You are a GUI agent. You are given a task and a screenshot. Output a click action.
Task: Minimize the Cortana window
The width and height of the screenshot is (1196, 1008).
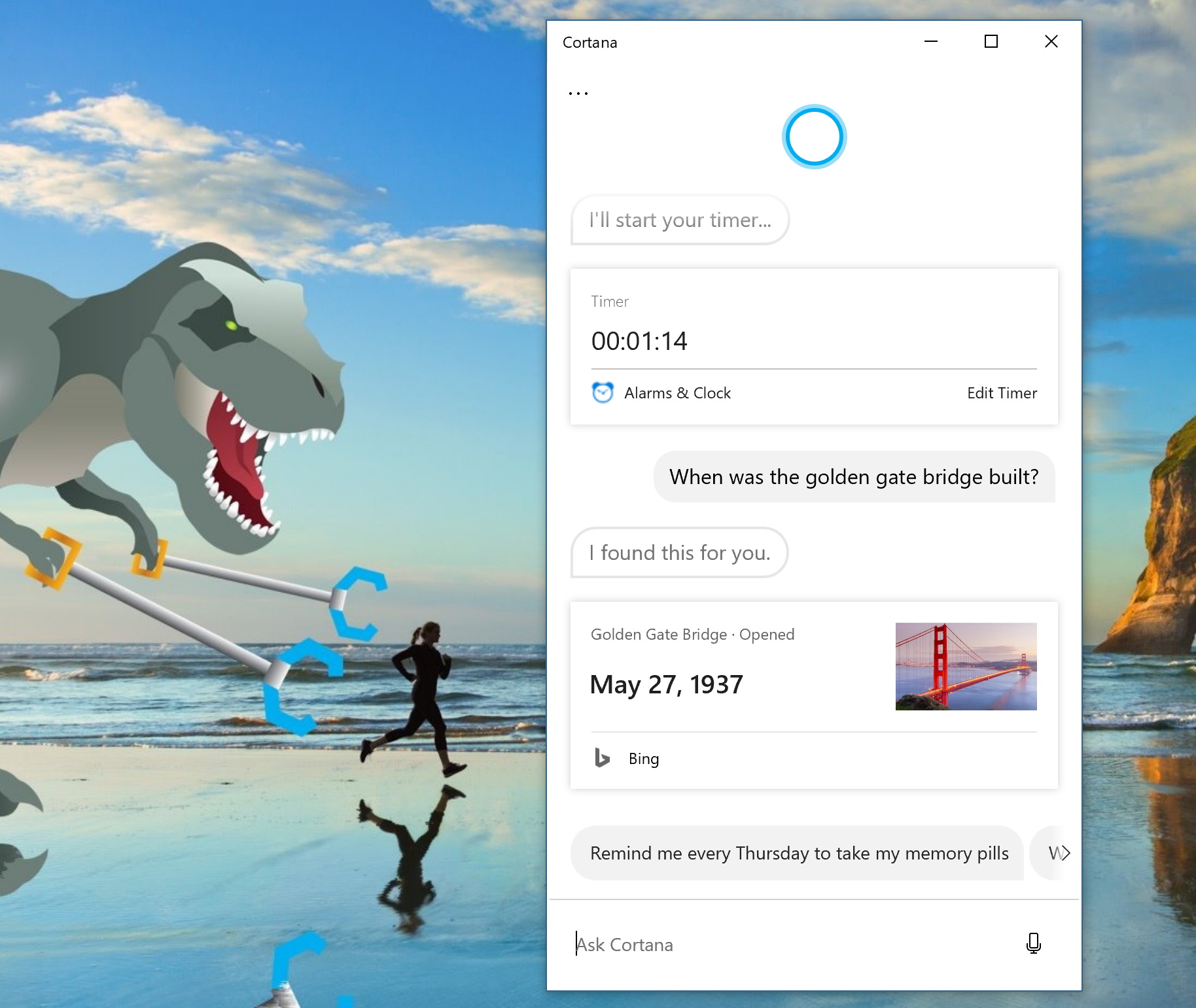931,41
